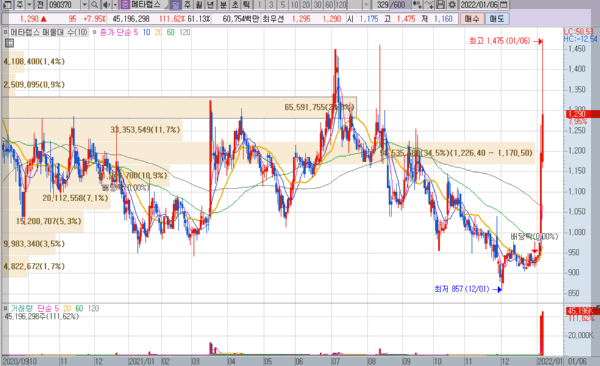Click the 최우선 best quote label
This screenshot has width=600, height=366.
click(273, 18)
